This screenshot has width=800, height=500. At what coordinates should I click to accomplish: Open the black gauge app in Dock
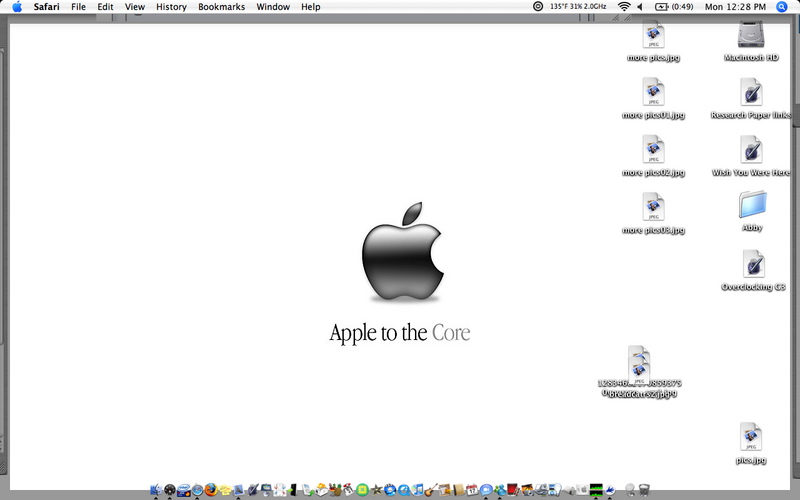pyautogui.click(x=170, y=490)
